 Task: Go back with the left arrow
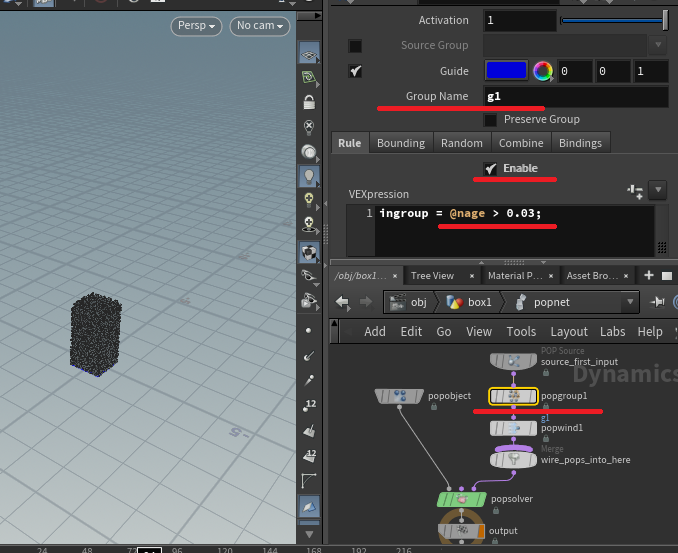343,302
